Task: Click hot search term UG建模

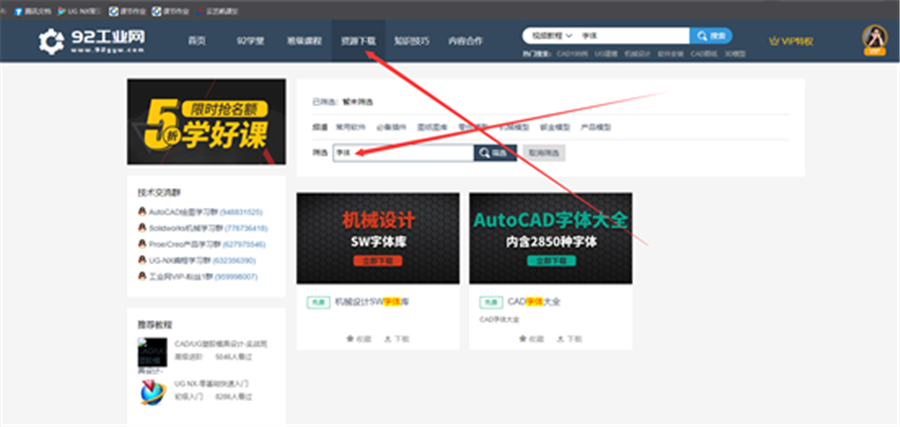Action: click(x=606, y=54)
